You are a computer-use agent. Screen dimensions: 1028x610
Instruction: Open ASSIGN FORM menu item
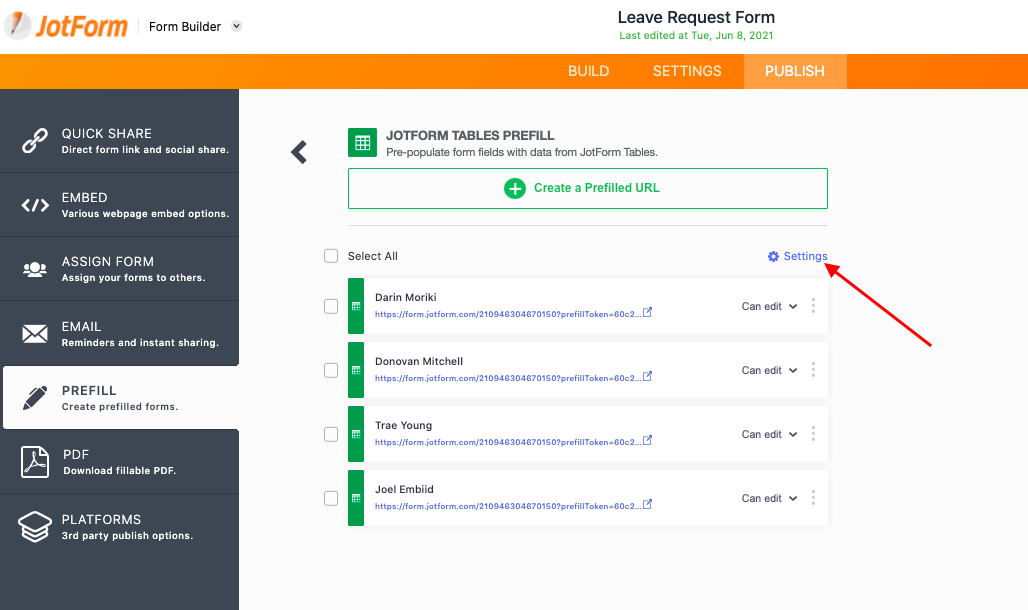[x=119, y=269]
